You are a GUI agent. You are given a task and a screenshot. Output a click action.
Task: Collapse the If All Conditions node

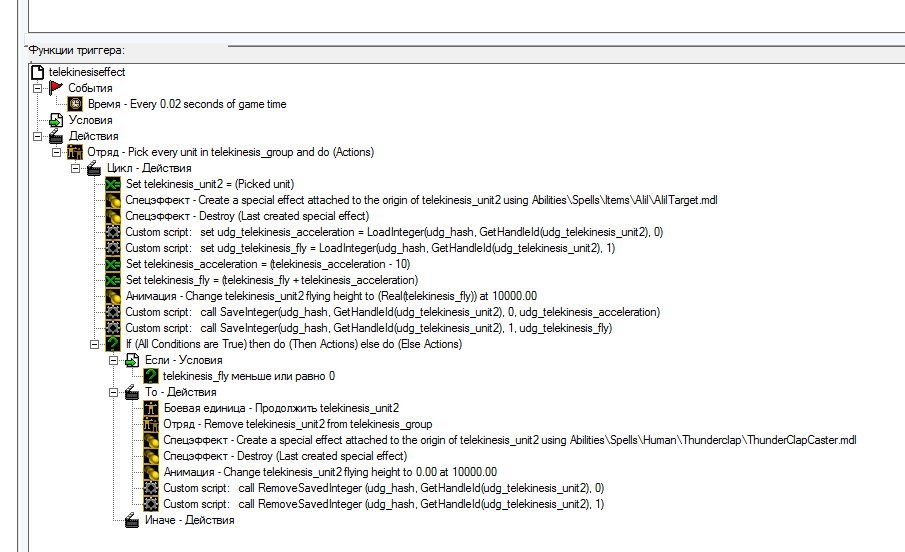[x=95, y=344]
